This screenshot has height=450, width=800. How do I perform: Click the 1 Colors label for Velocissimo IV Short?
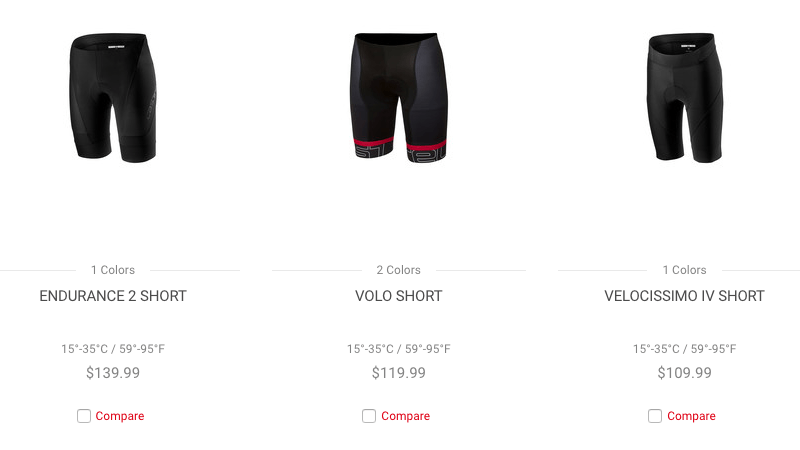[x=684, y=270]
